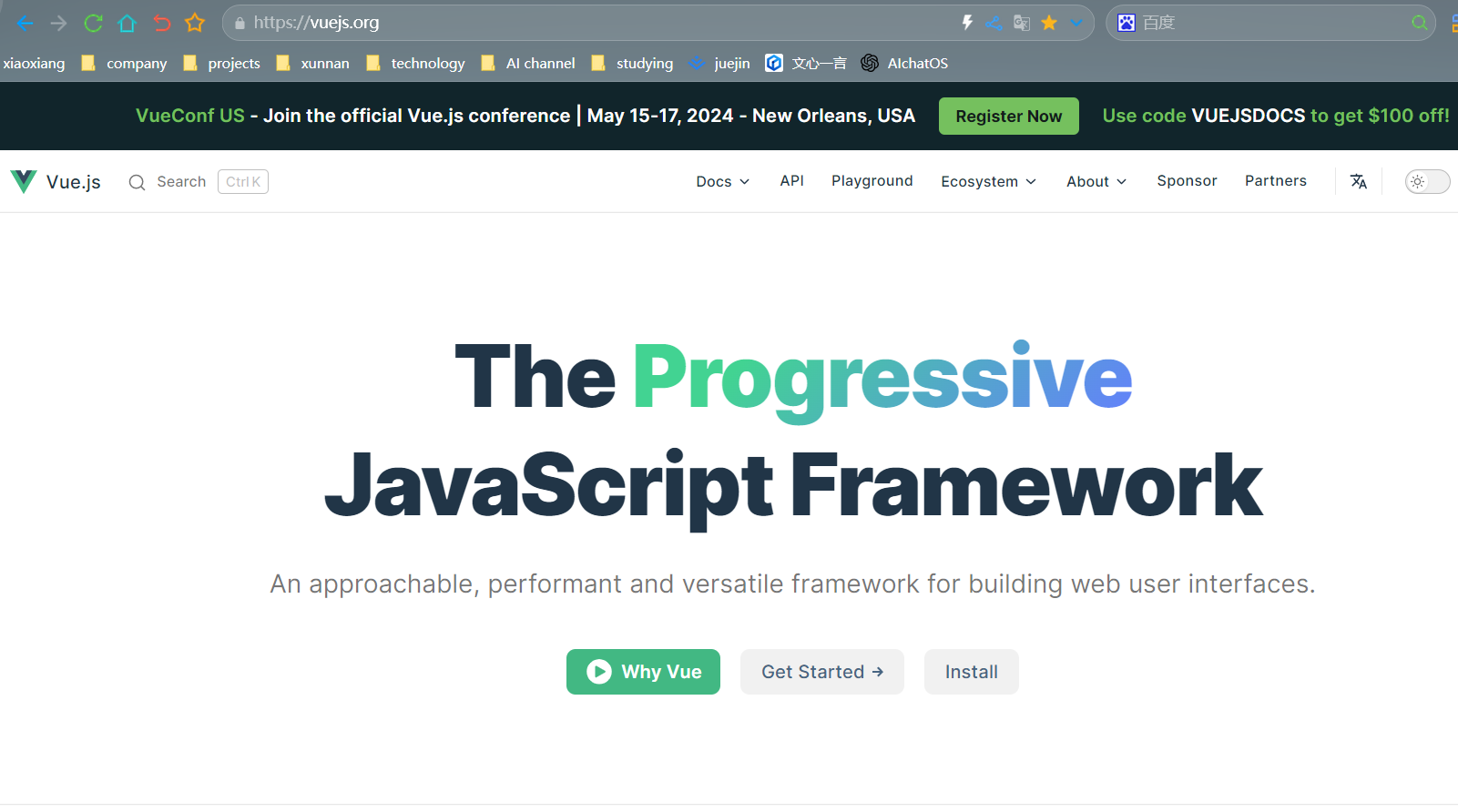The height and width of the screenshot is (812, 1458).
Task: Open the AI channel bookmark folder
Action: point(528,63)
